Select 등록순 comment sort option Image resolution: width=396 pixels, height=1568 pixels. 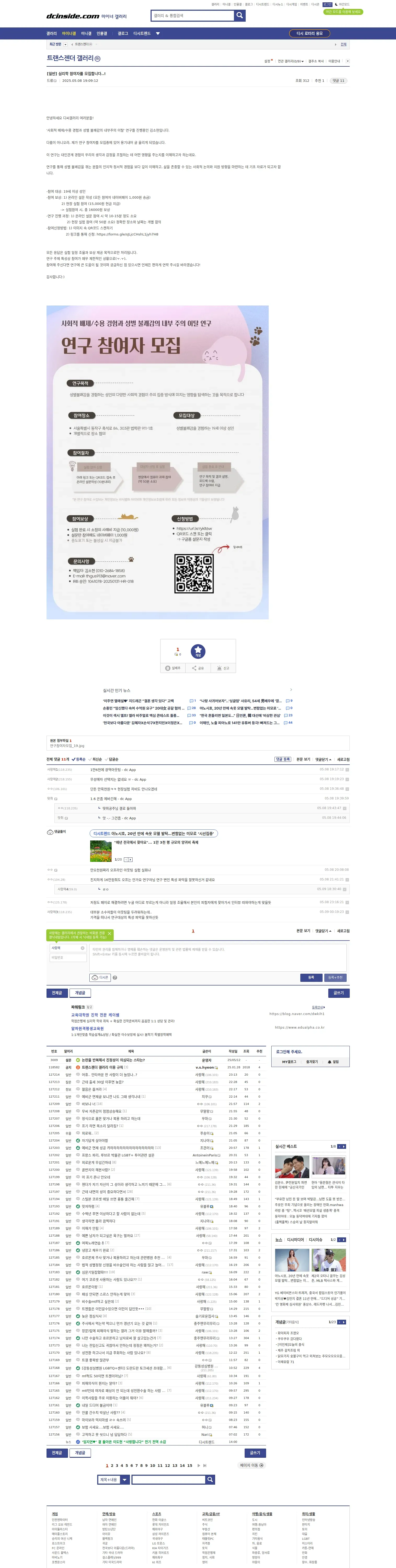pyautogui.click(x=79, y=759)
